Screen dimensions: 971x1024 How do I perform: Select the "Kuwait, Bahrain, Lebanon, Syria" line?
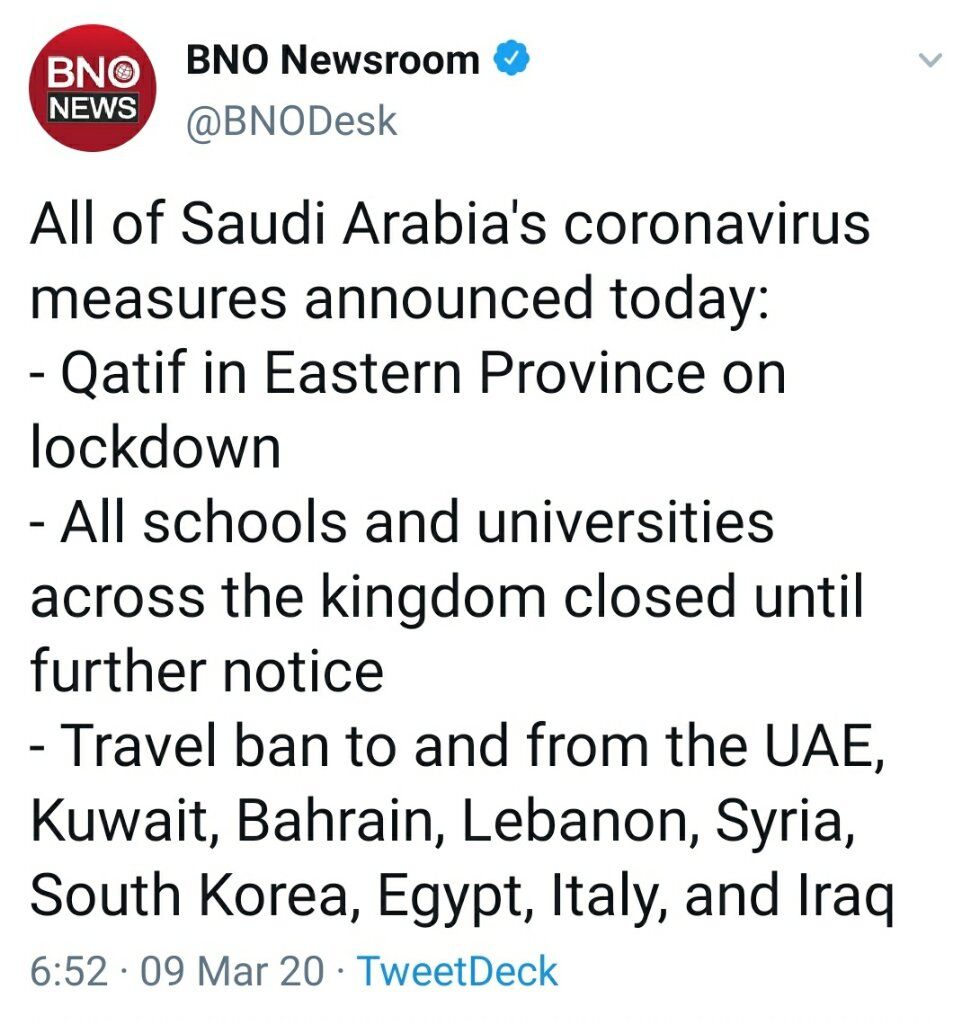coord(443,821)
